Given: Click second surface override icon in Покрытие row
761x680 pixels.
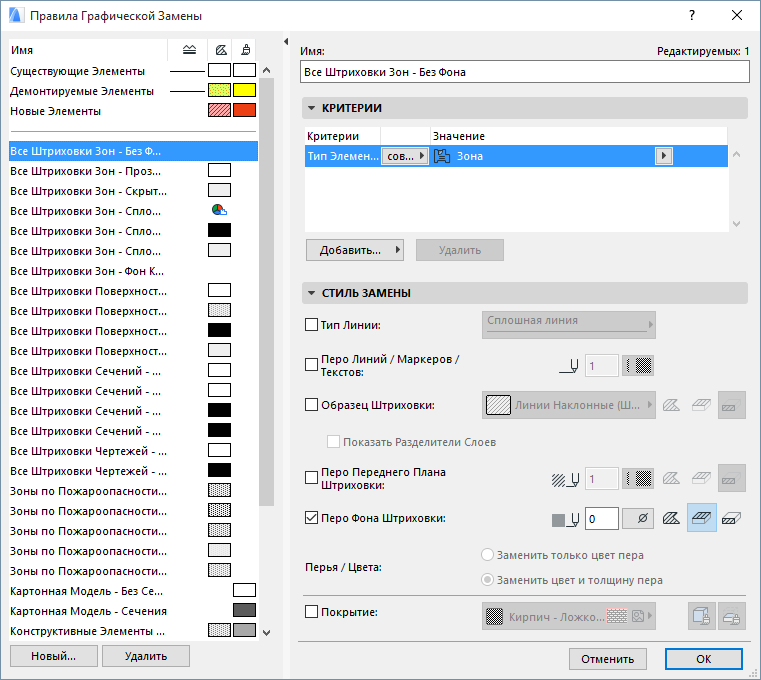Looking at the screenshot, I should tap(731, 616).
